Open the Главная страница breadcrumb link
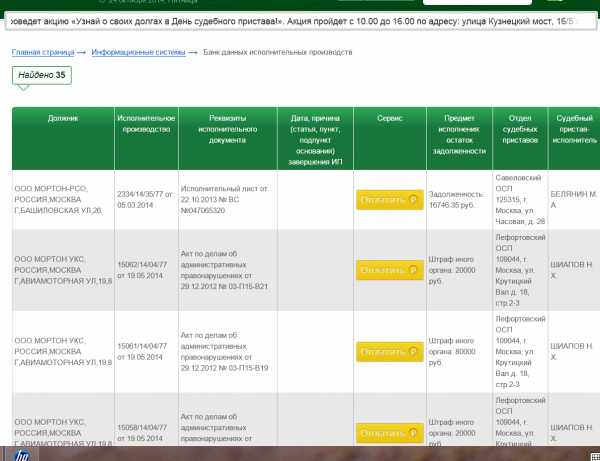600x461 pixels. tap(43, 52)
